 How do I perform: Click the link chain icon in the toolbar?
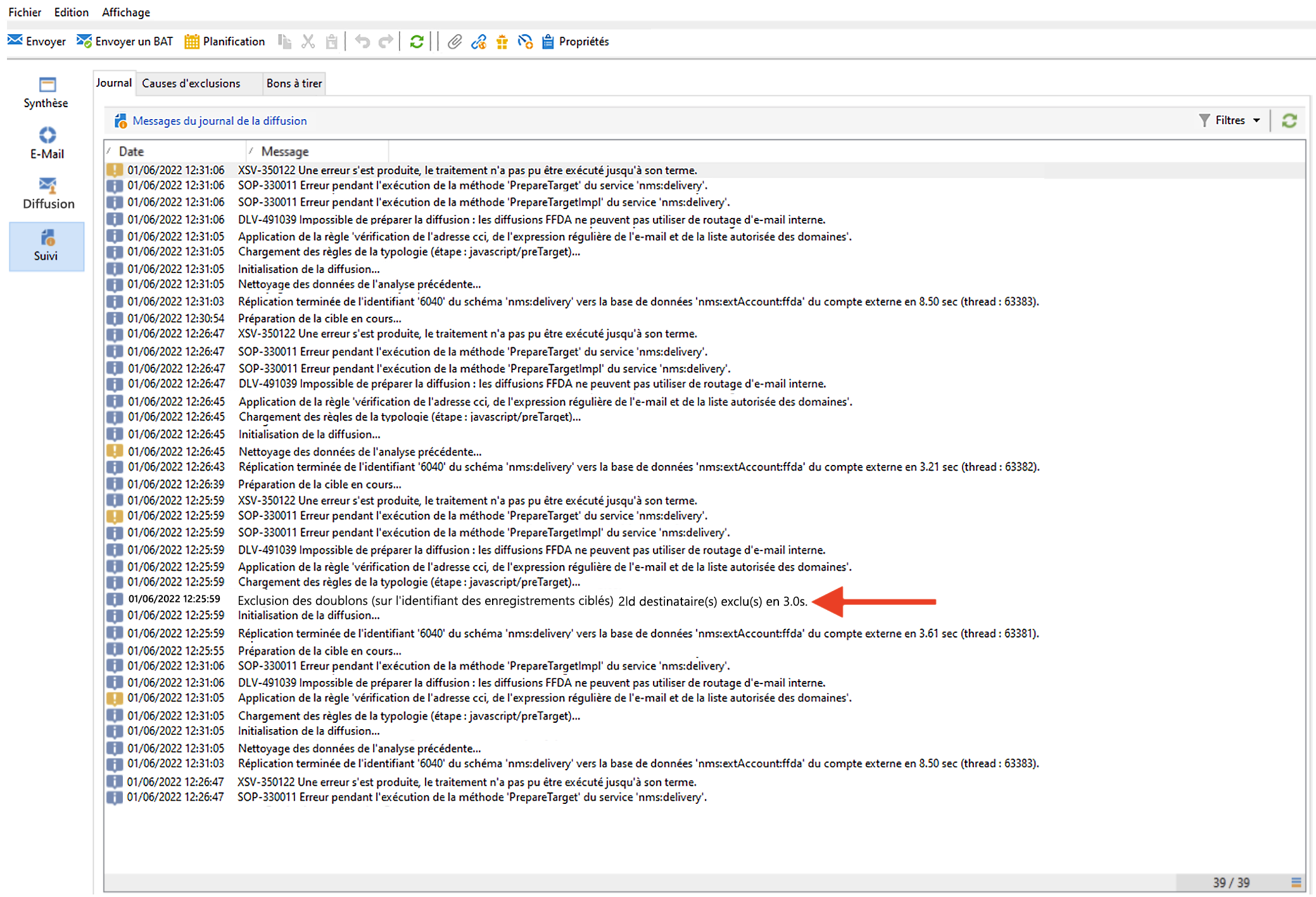tap(478, 42)
